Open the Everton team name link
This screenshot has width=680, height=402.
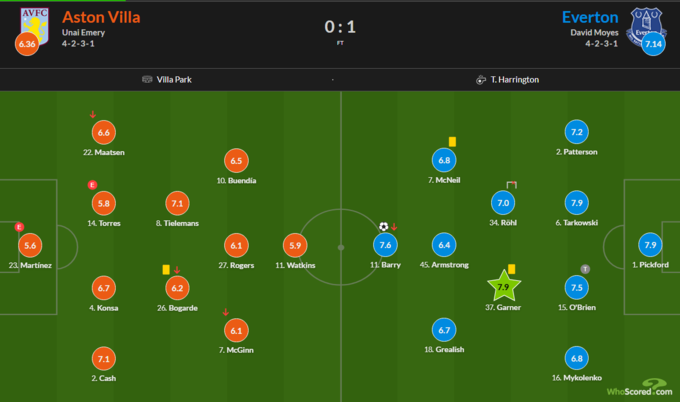pyautogui.click(x=590, y=17)
